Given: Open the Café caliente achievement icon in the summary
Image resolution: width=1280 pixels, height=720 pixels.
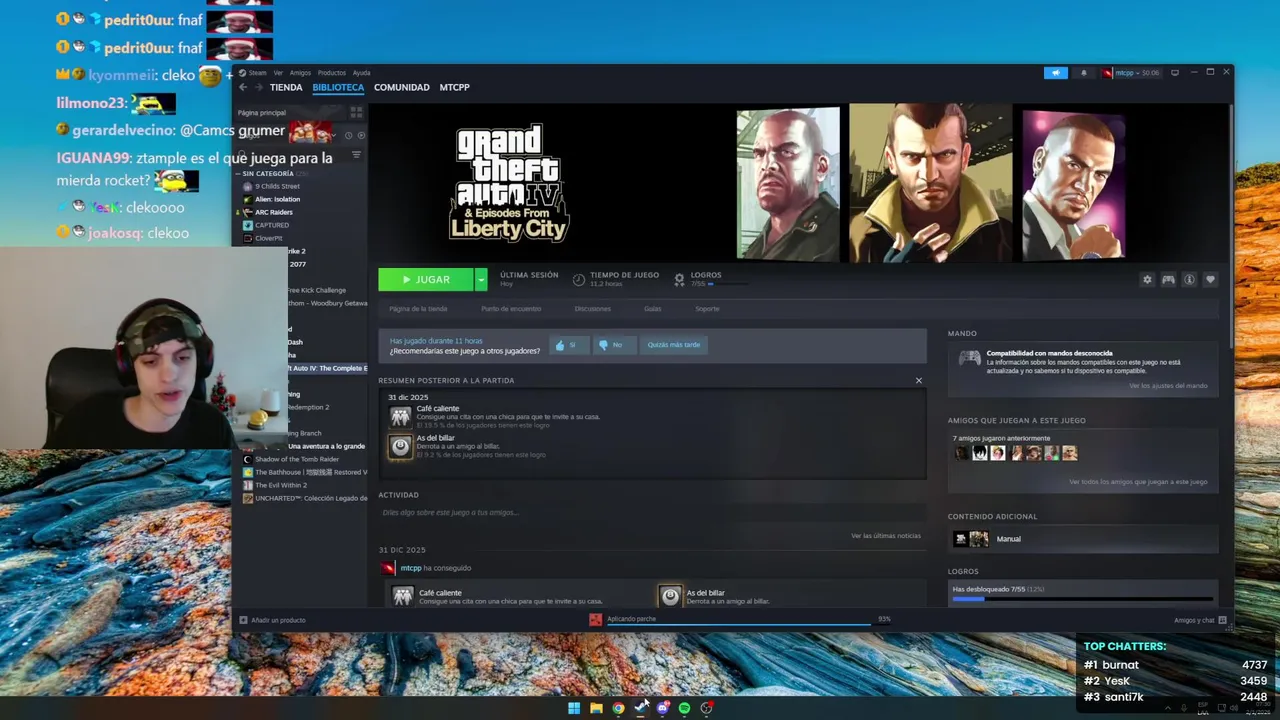Looking at the screenshot, I should click(x=401, y=416).
